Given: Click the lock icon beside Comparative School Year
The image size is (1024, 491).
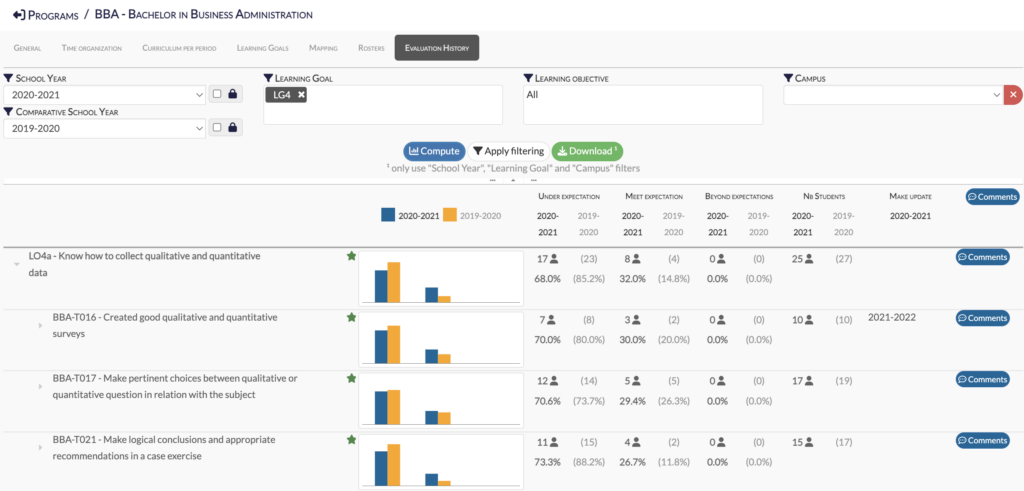Looking at the screenshot, I should [x=233, y=128].
